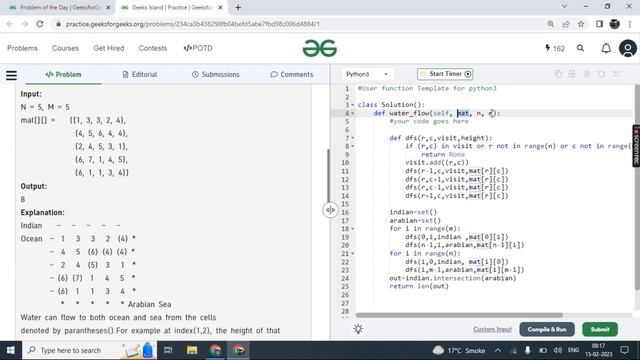Click the first Chrome icon on the taskbar

216,350
